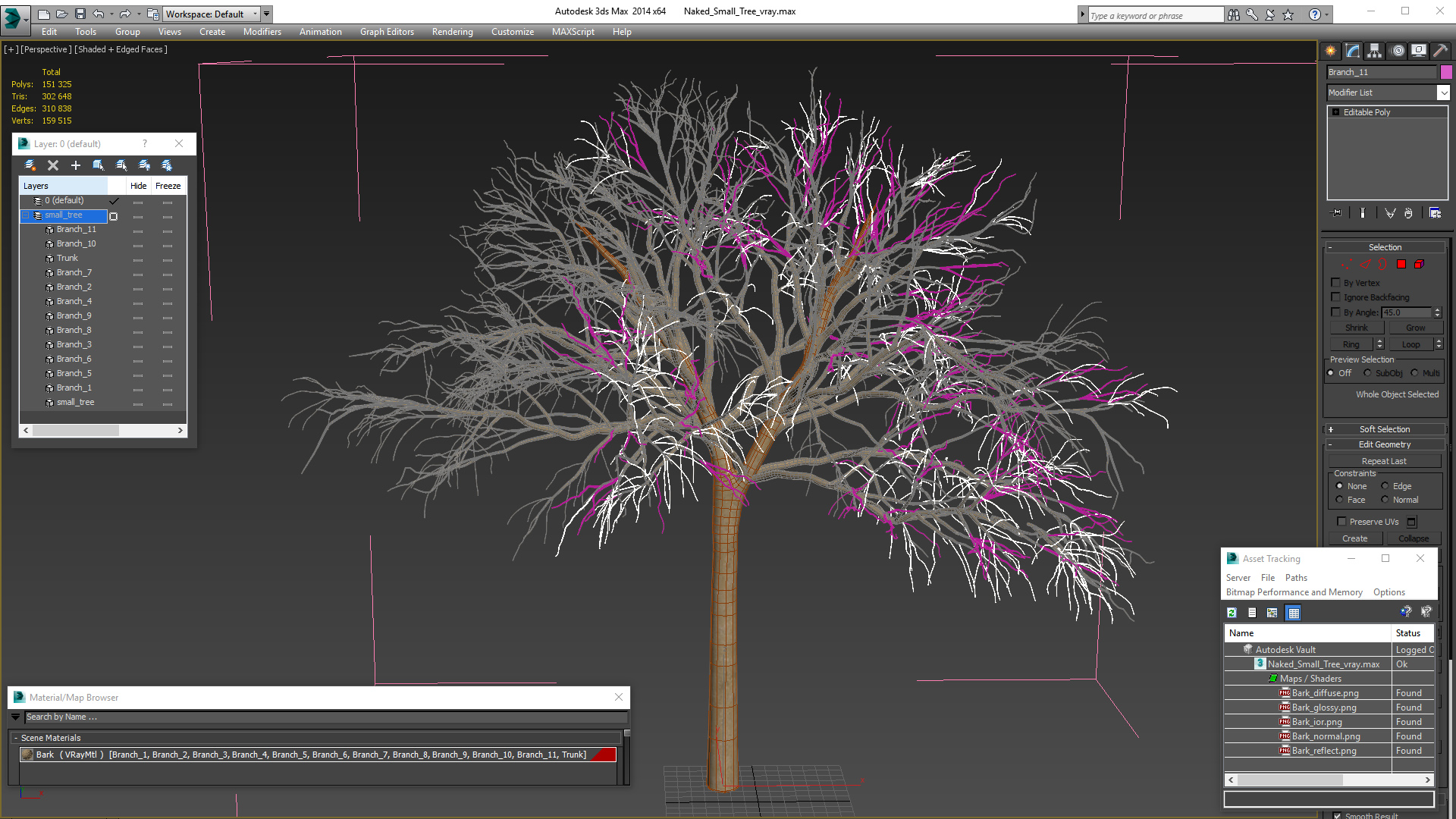Select Vertex sub-object level icon

1346,264
